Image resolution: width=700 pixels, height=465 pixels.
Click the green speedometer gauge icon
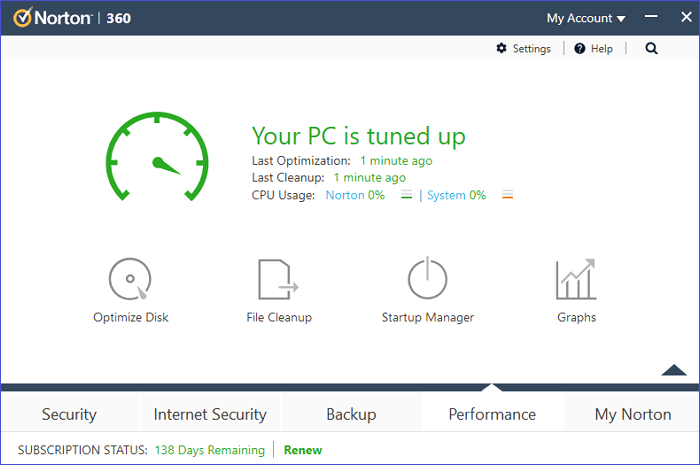pos(157,156)
